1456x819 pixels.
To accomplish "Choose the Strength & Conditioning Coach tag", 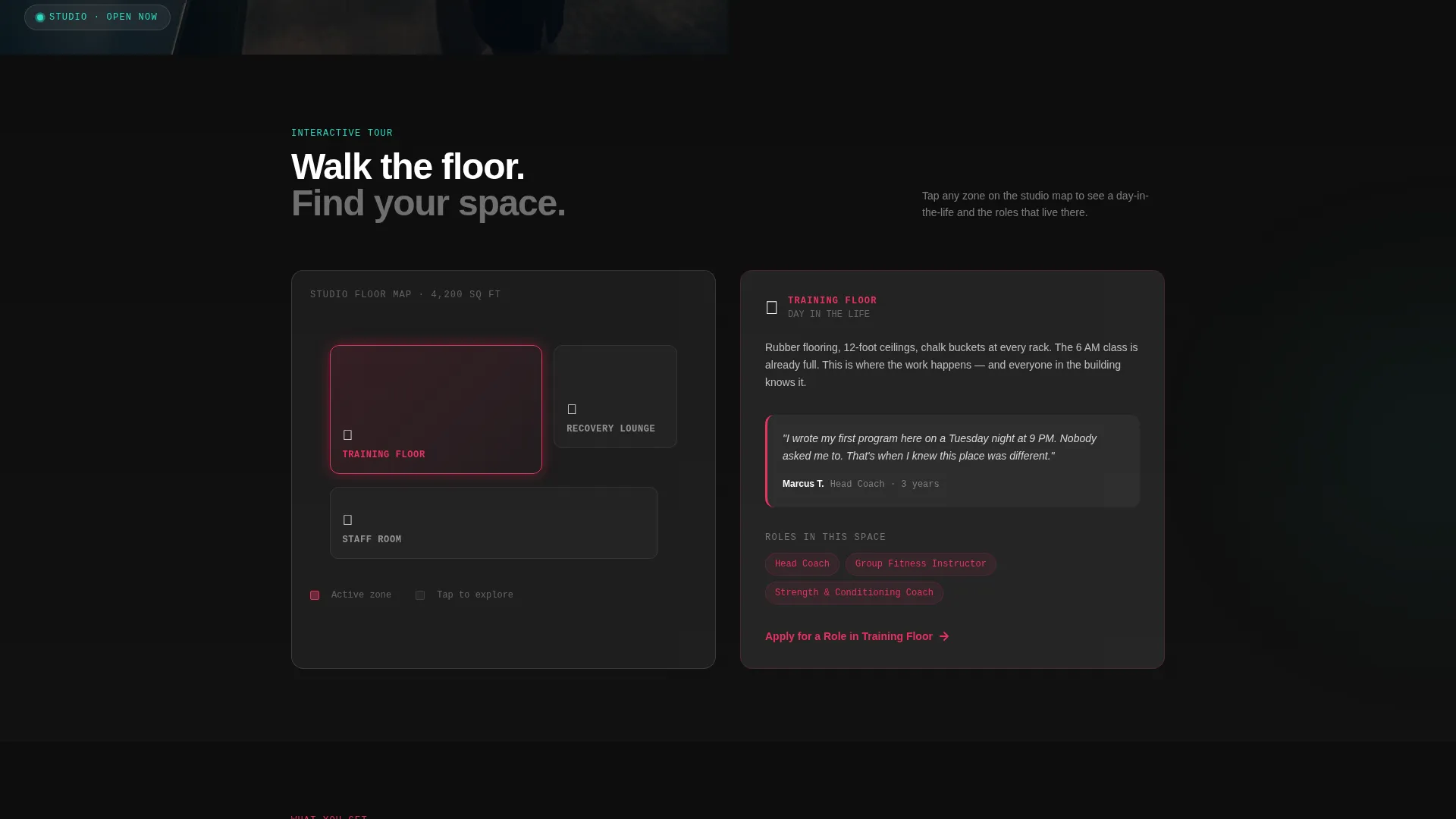I will [854, 593].
